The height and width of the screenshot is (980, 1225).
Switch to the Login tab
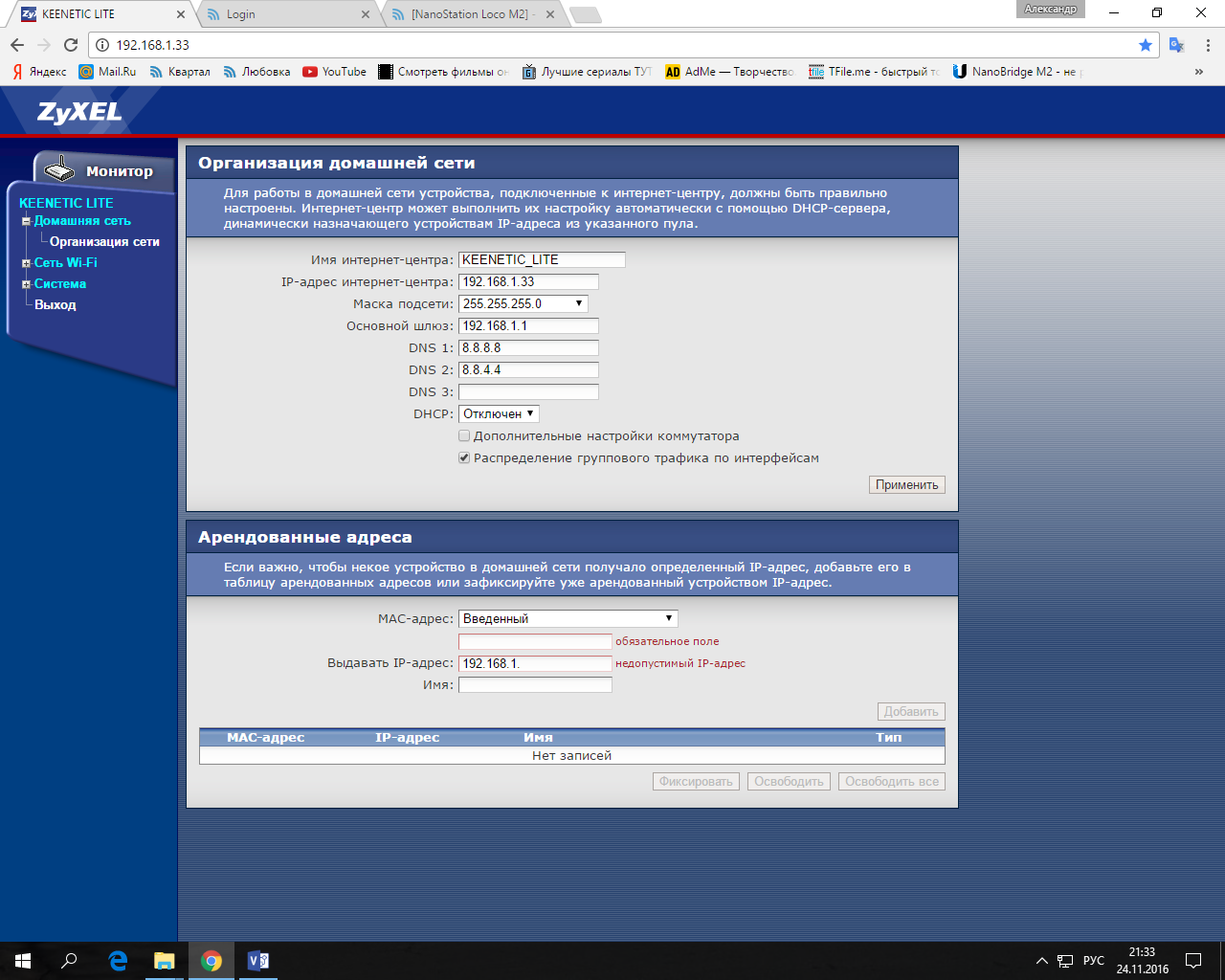pos(287,14)
